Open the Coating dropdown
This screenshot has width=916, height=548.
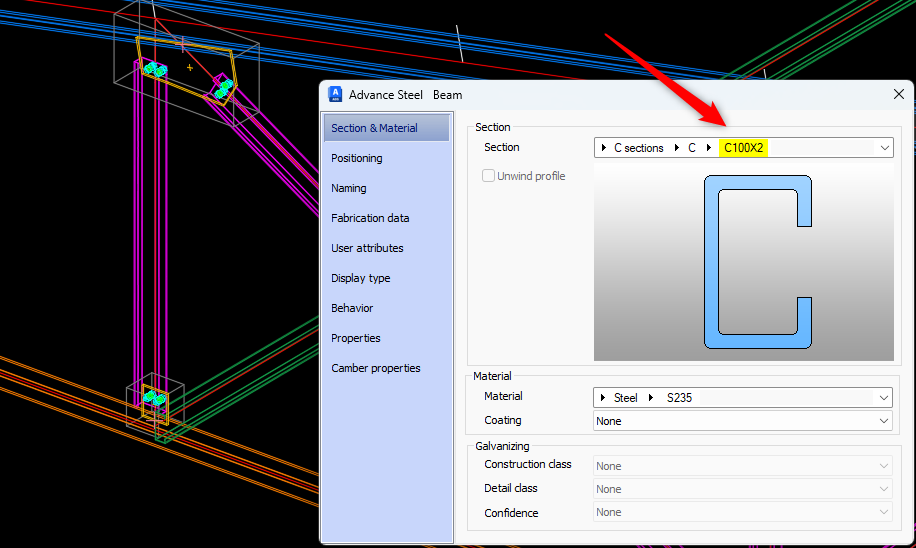click(x=742, y=421)
